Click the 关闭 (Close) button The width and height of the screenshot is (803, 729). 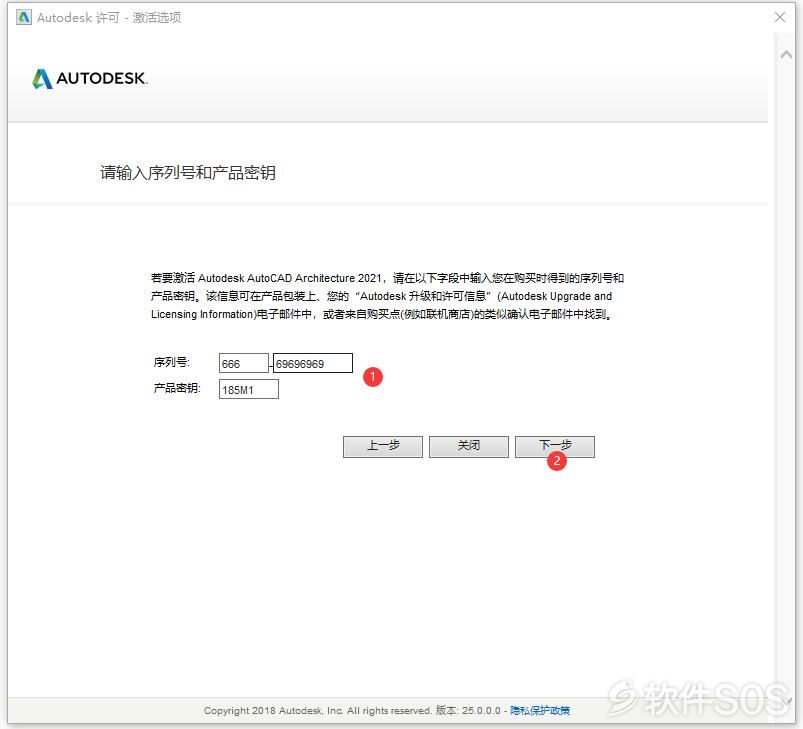tap(469, 446)
